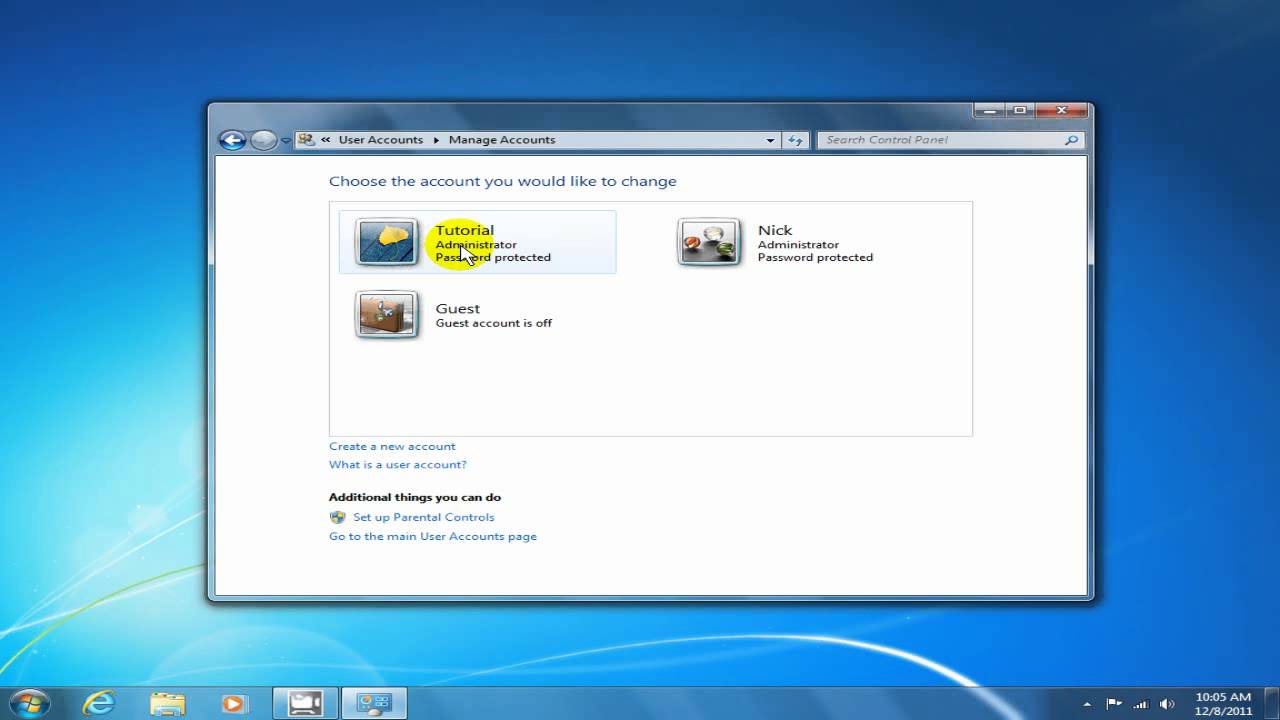This screenshot has height=720, width=1280.
Task: Click the shield icon beside Parental Controls
Action: tap(337, 517)
